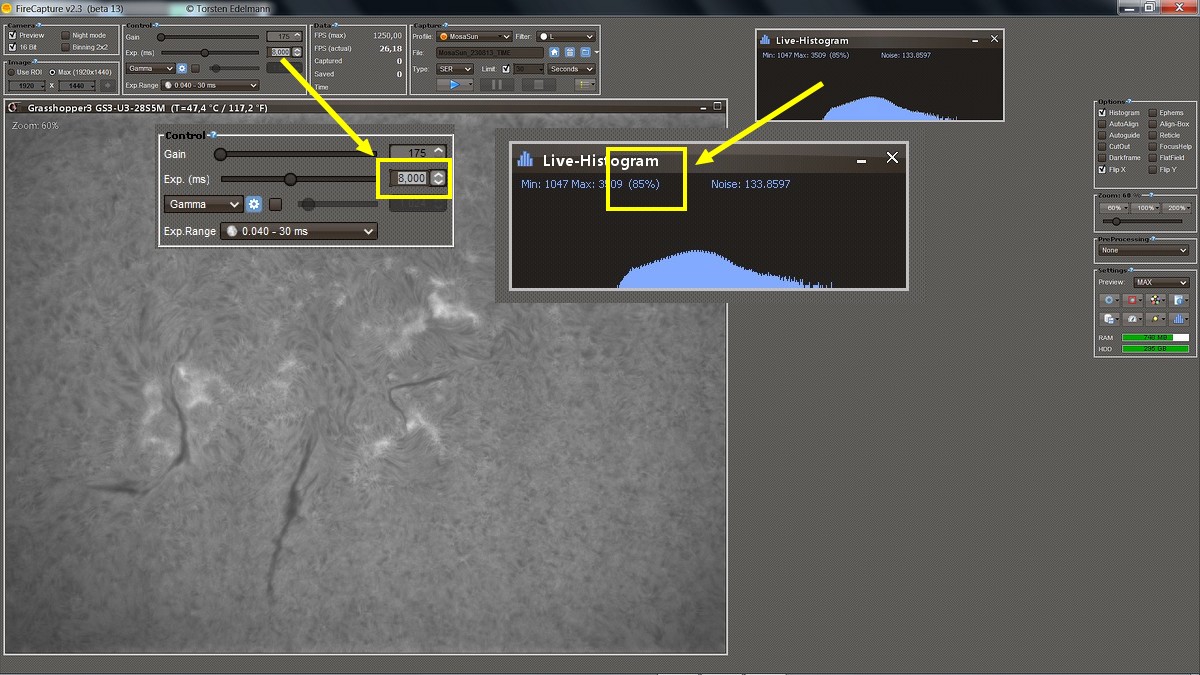Image resolution: width=1200 pixels, height=675 pixels.
Task: Click the Control panel help icon in top toolbar
Action: coord(154,25)
